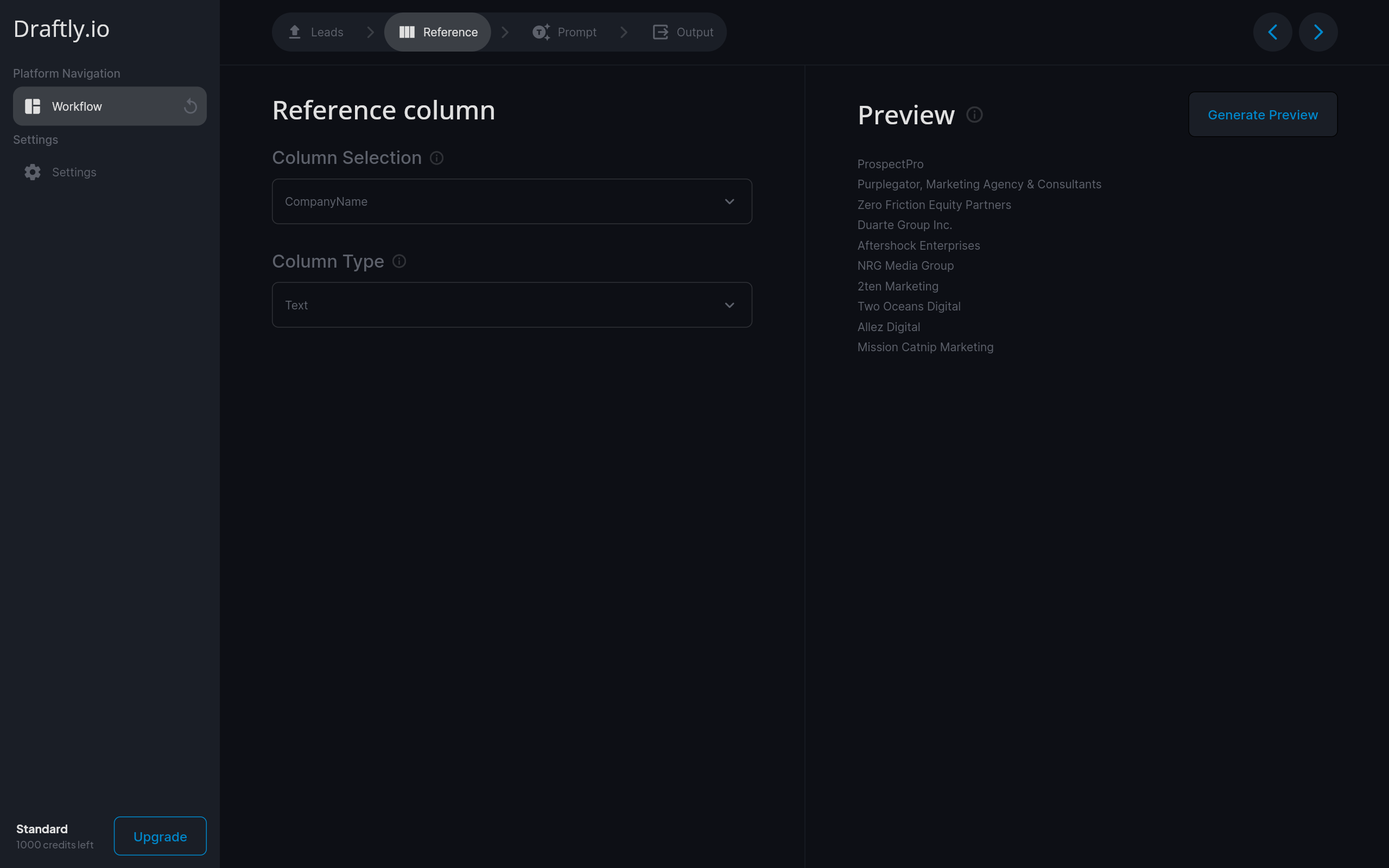1389x868 pixels.
Task: Click the reset icon in Workflow item
Action: (x=190, y=106)
